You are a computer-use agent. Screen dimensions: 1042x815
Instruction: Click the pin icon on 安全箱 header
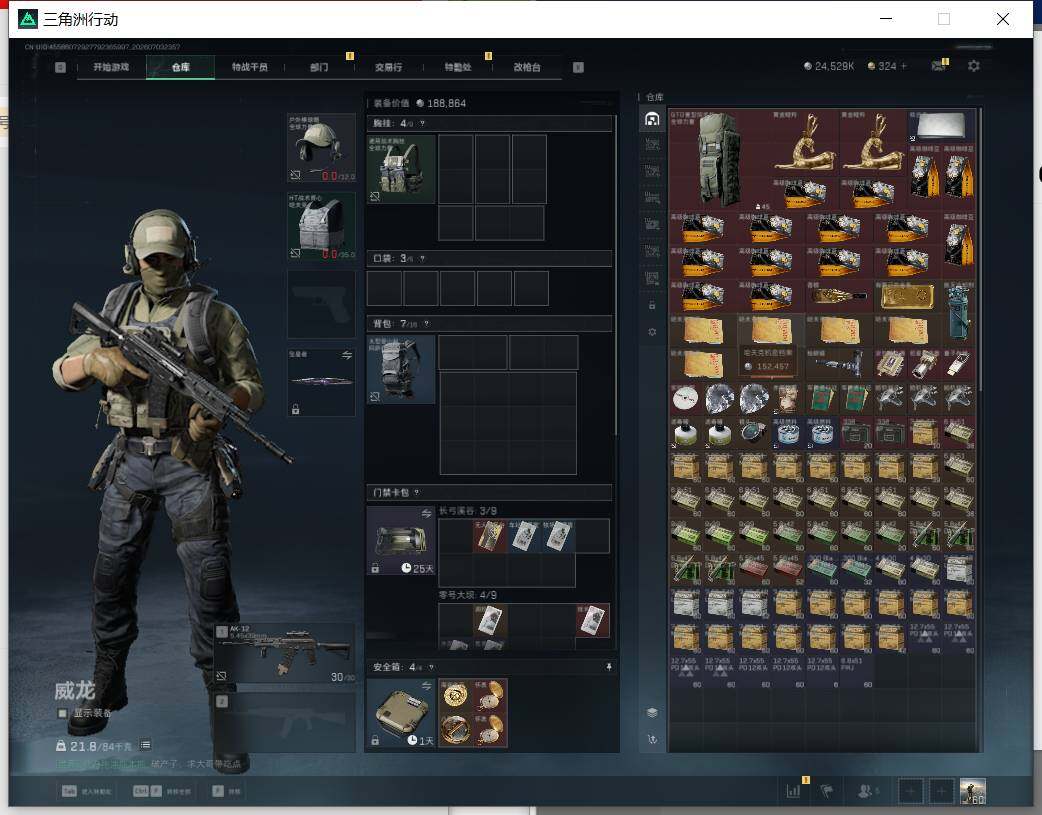609,667
